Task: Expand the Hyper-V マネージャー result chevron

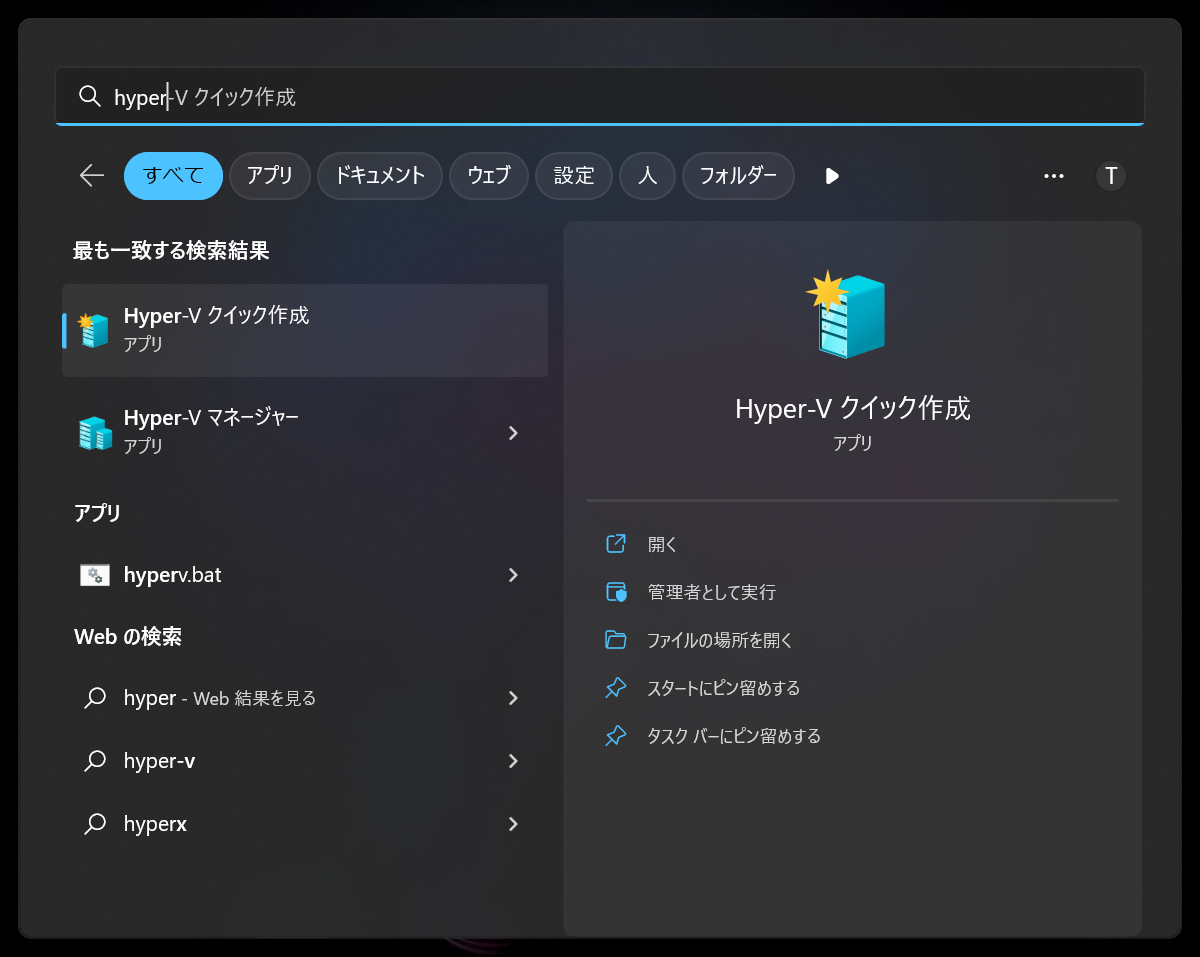Action: [x=513, y=433]
